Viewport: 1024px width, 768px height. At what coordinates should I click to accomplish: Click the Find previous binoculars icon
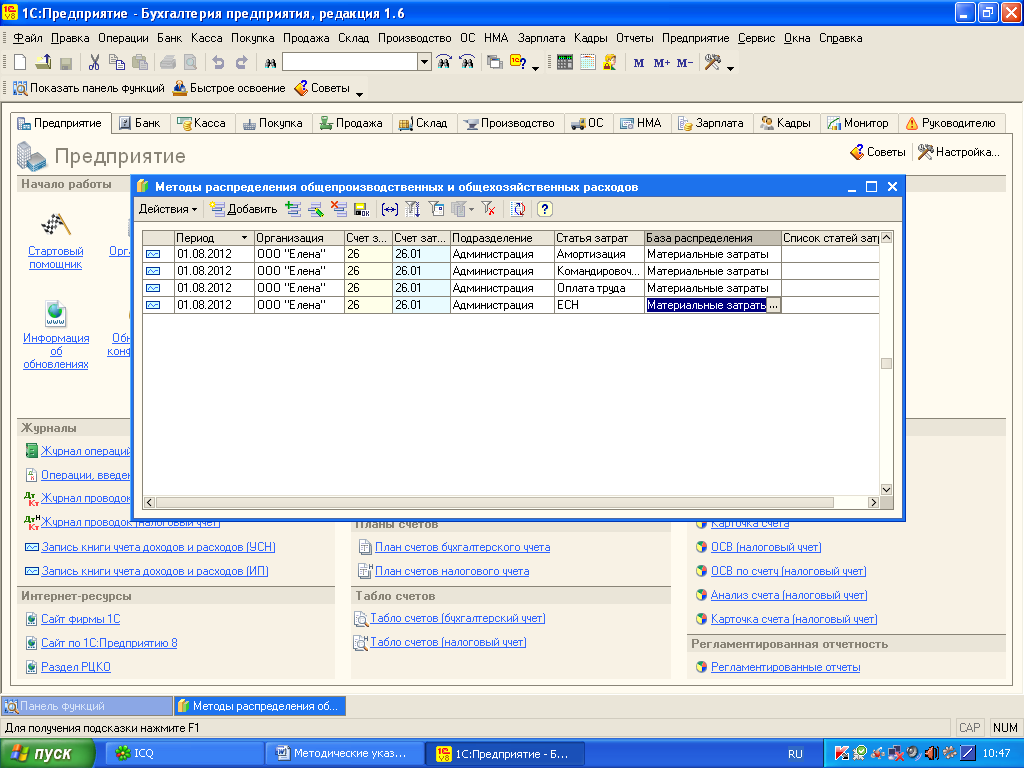[x=468, y=63]
